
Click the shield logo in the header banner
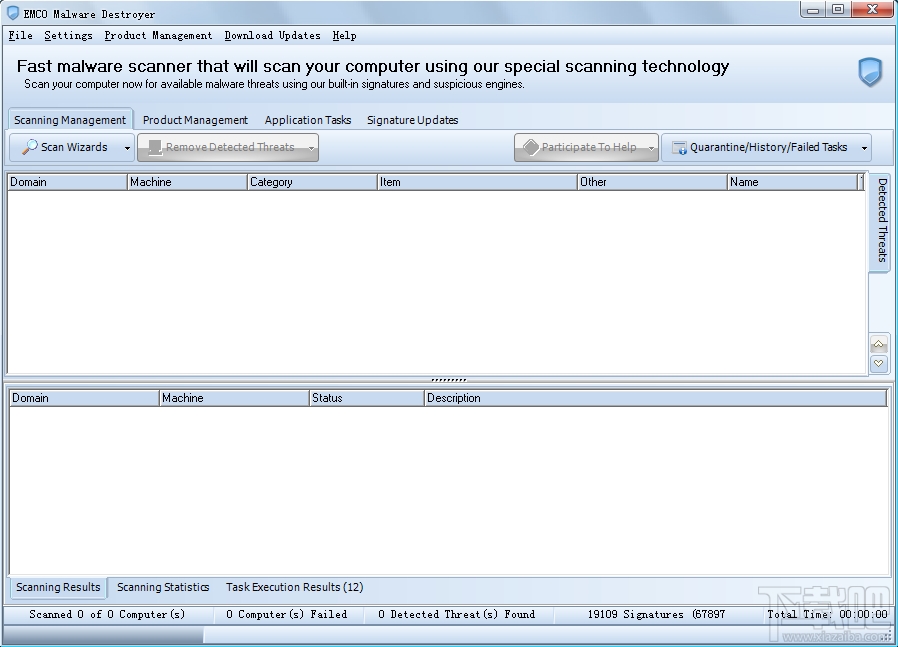[x=869, y=72]
